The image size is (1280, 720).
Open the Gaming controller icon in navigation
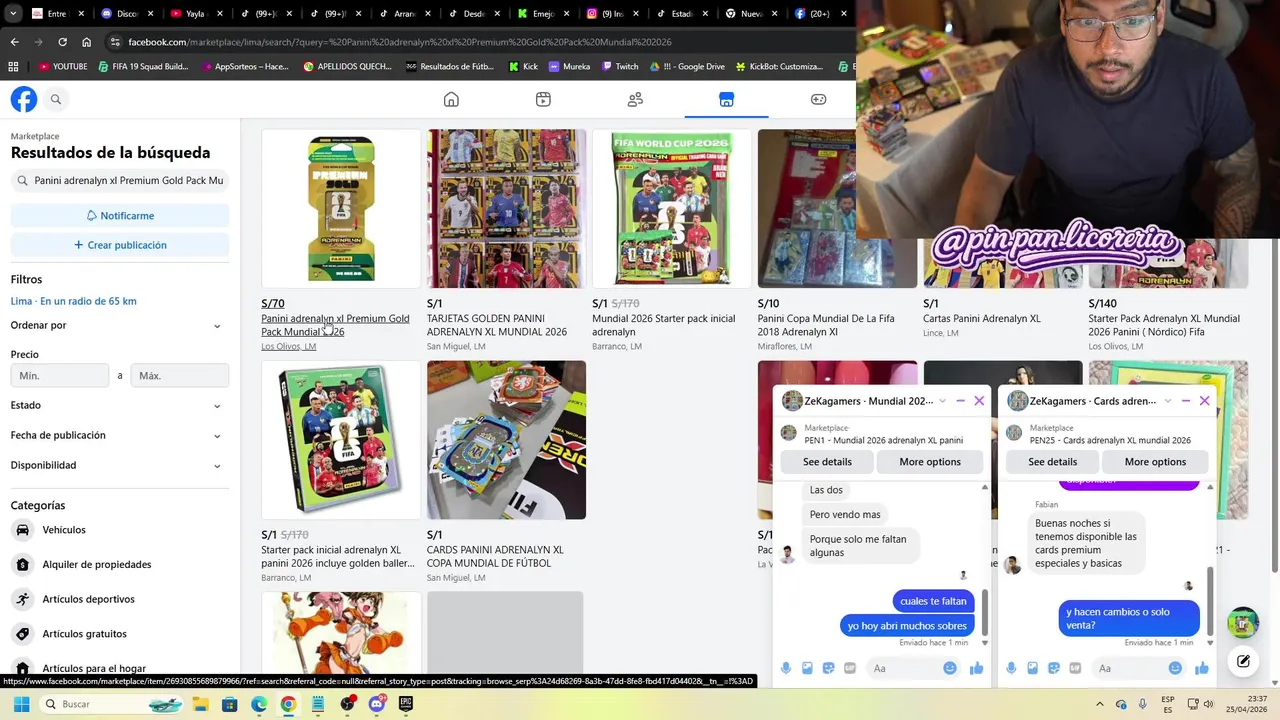coord(818,99)
